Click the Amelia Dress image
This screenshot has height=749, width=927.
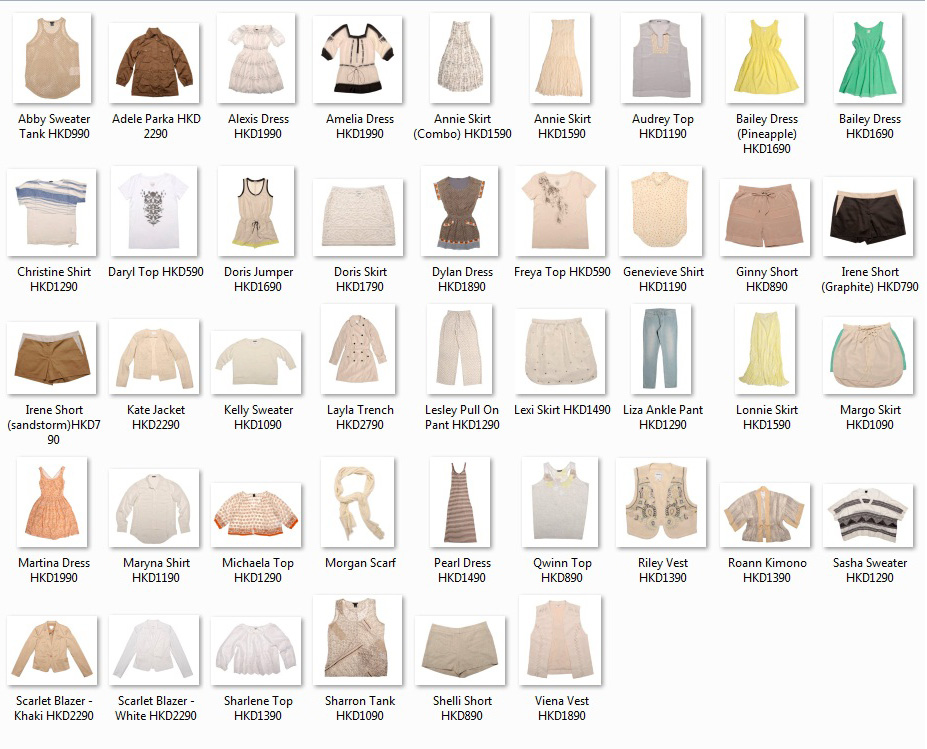358,59
